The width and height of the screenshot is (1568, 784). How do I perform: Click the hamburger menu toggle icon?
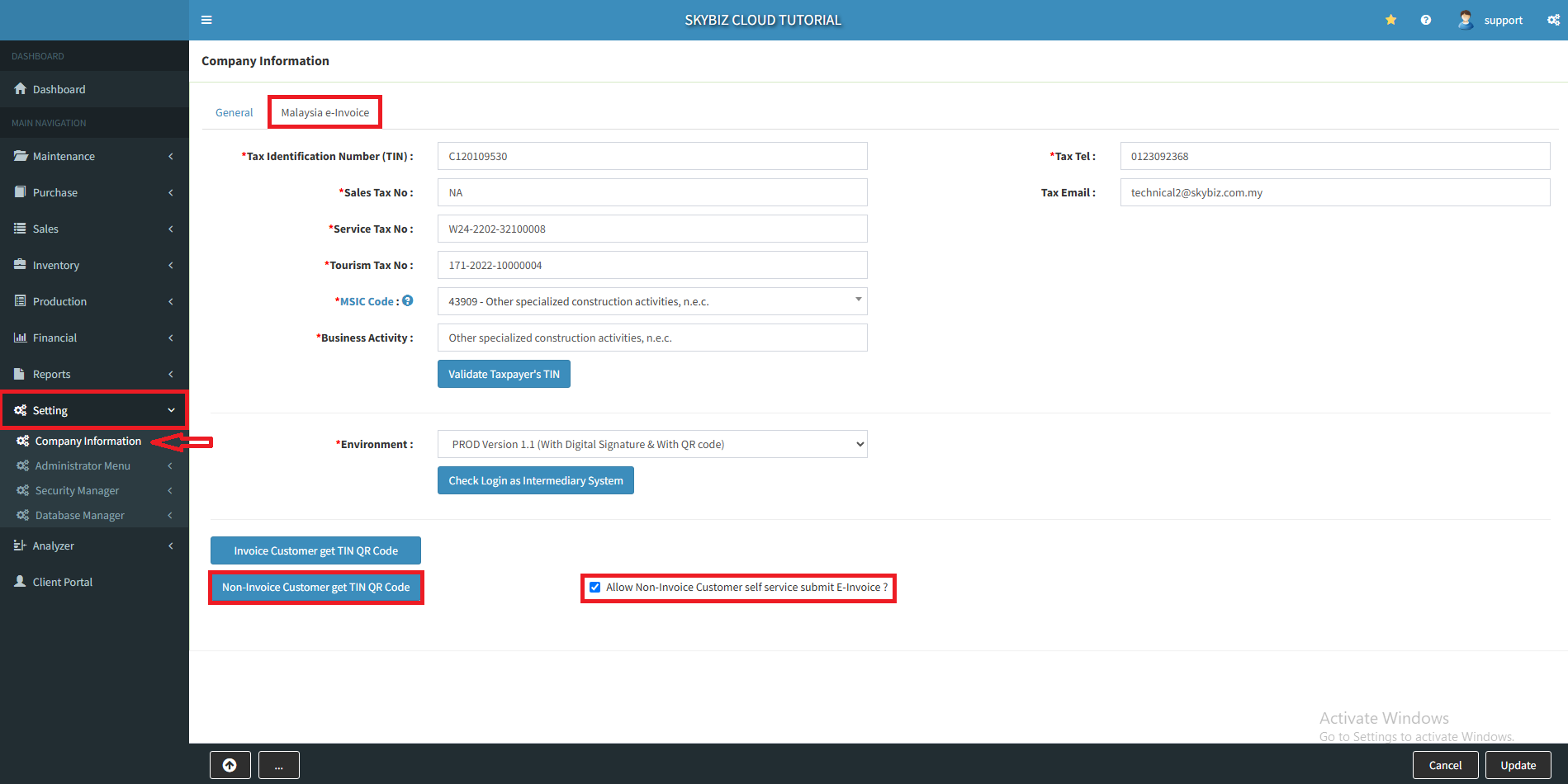pos(206,20)
